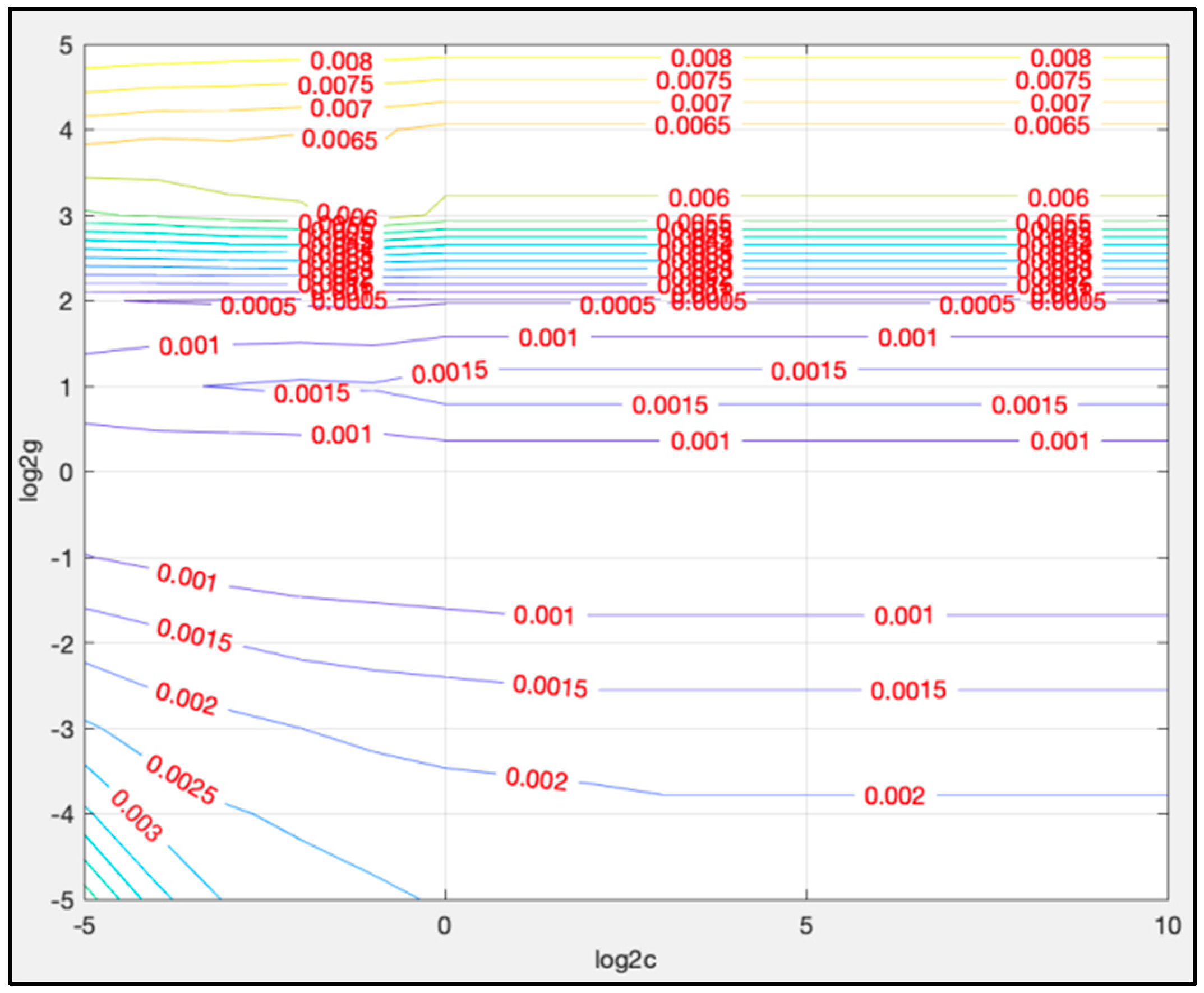The width and height of the screenshot is (1204, 993).
Task: Click the rightmost 0.002 contour label
Action: [x=894, y=796]
